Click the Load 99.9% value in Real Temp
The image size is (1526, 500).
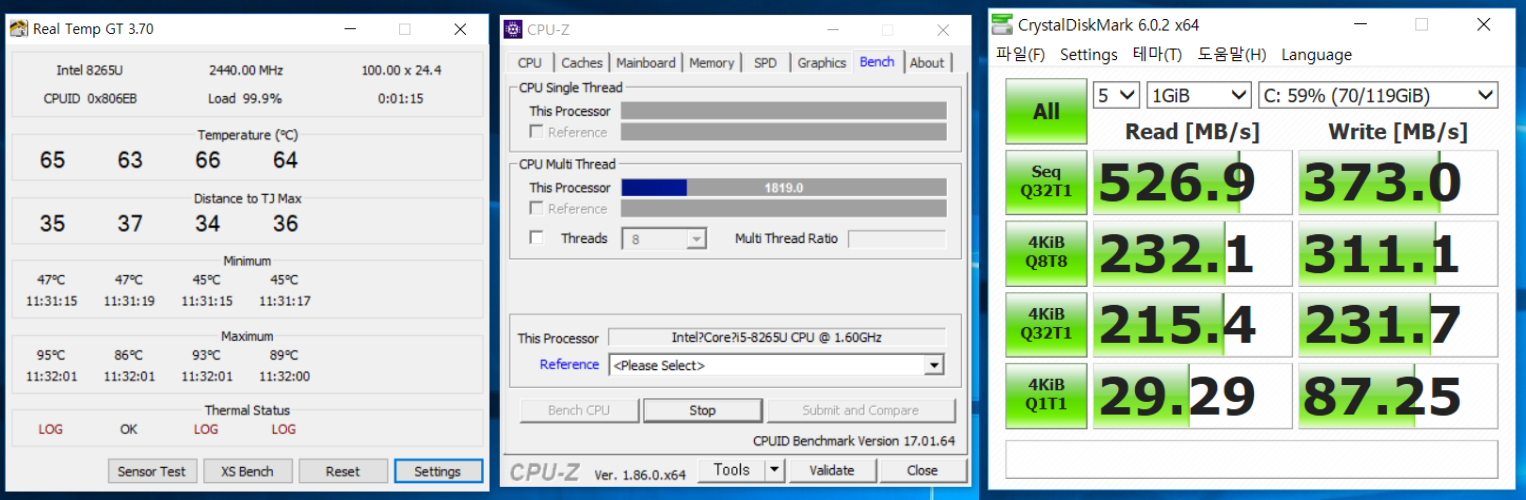[245, 98]
